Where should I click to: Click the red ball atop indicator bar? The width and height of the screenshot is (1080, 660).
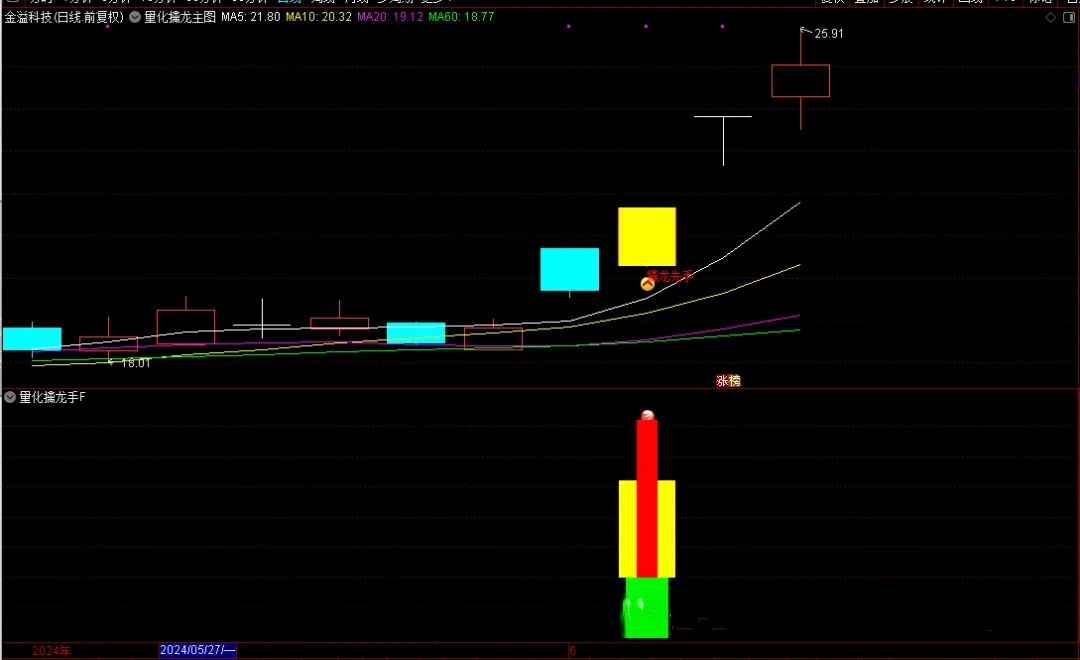tap(647, 415)
